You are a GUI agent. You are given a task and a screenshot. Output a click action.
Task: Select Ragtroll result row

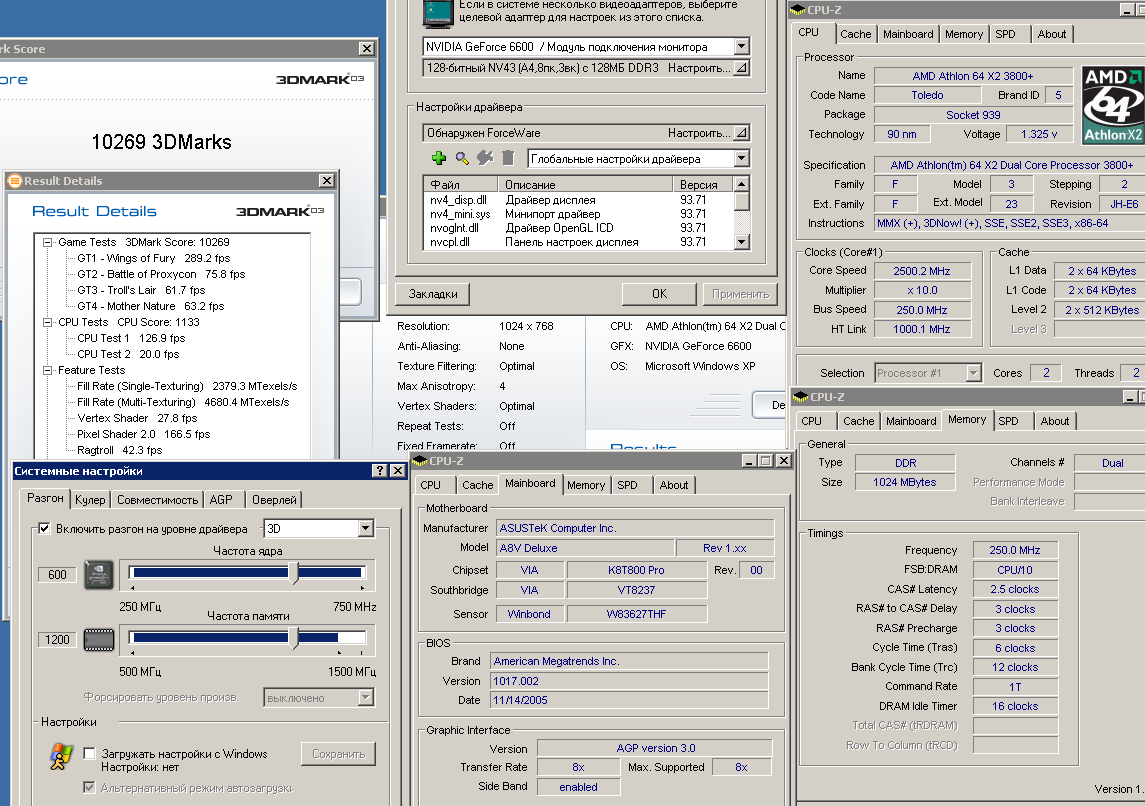(x=119, y=450)
